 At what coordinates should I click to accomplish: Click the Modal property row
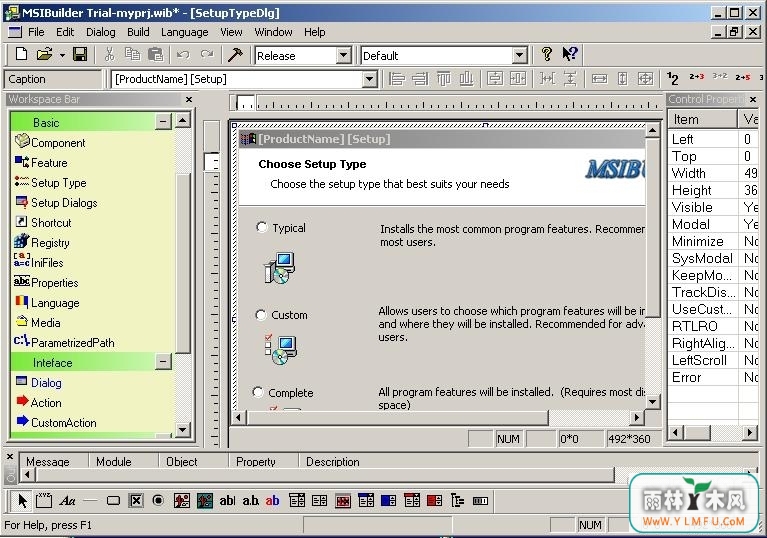pos(713,224)
